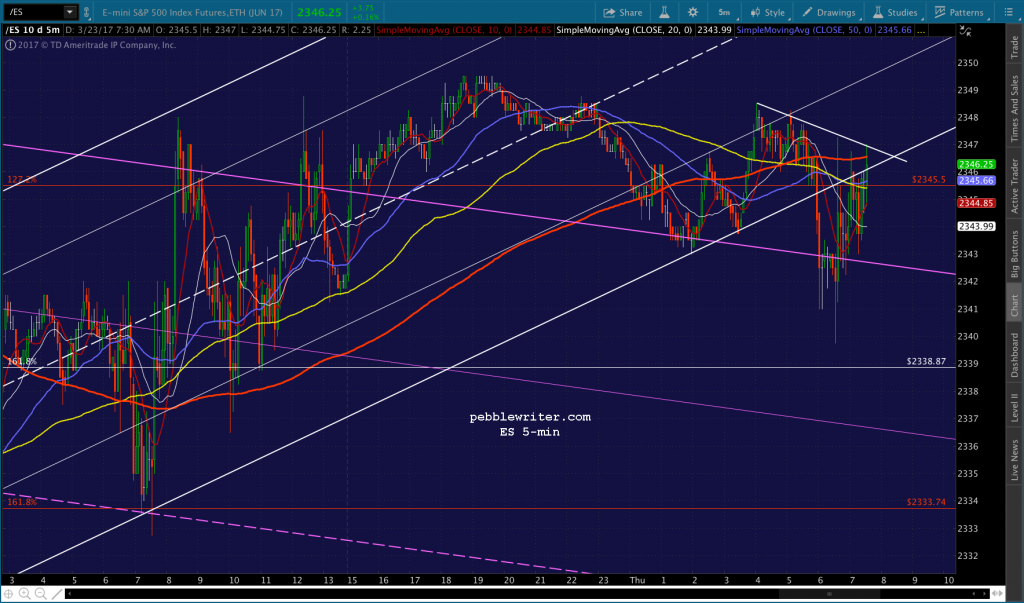Click red 2344.85 price bubble on axis

(976, 203)
